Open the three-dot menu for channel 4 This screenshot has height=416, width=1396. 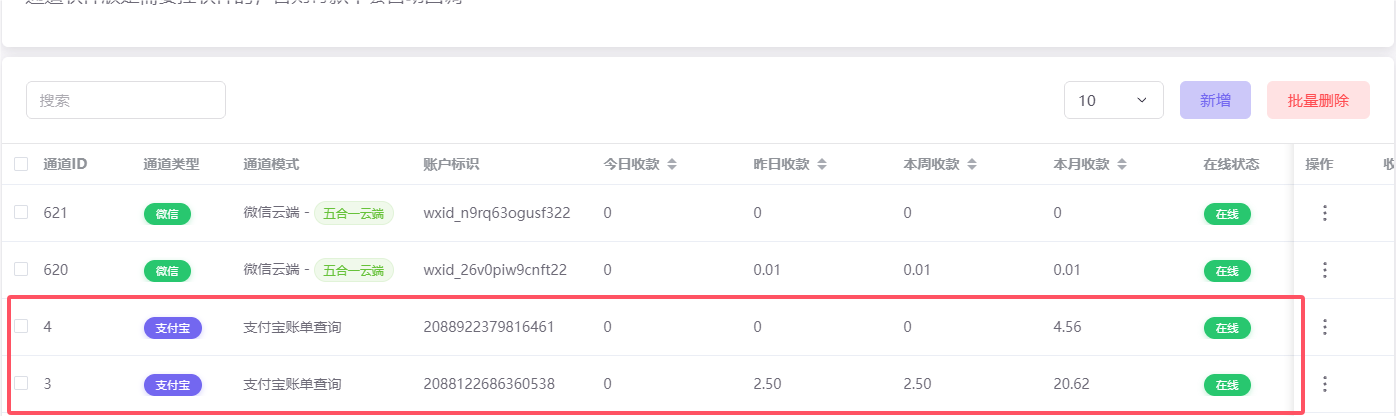pos(1325,327)
